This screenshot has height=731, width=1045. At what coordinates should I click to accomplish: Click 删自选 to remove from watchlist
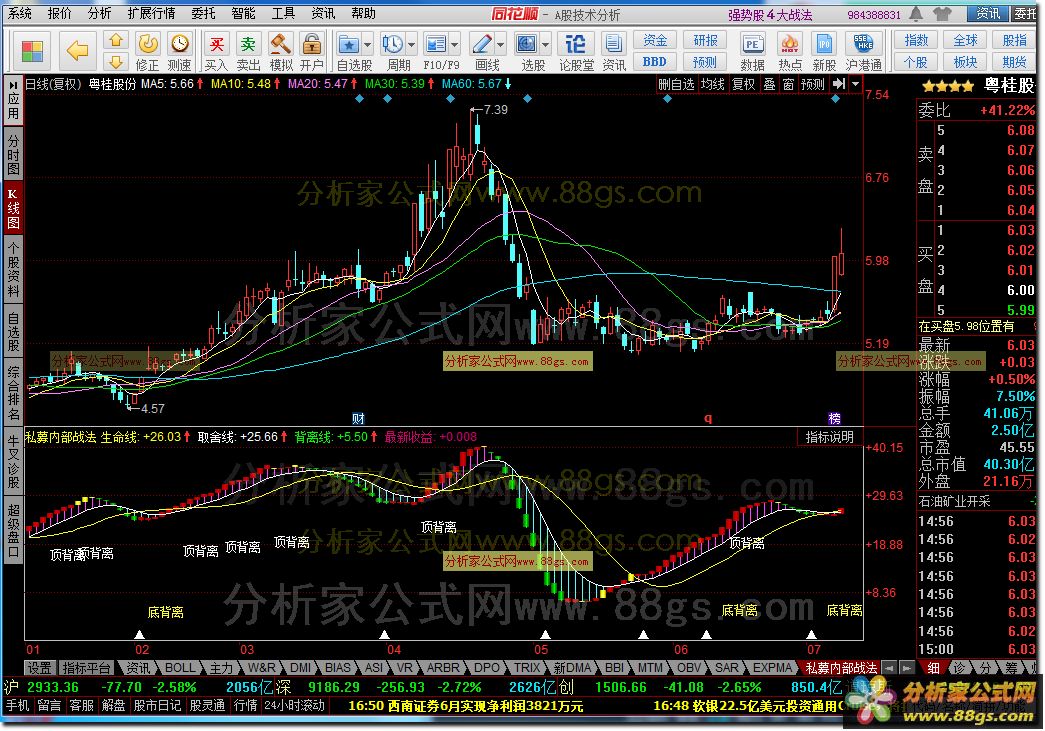tap(676, 85)
